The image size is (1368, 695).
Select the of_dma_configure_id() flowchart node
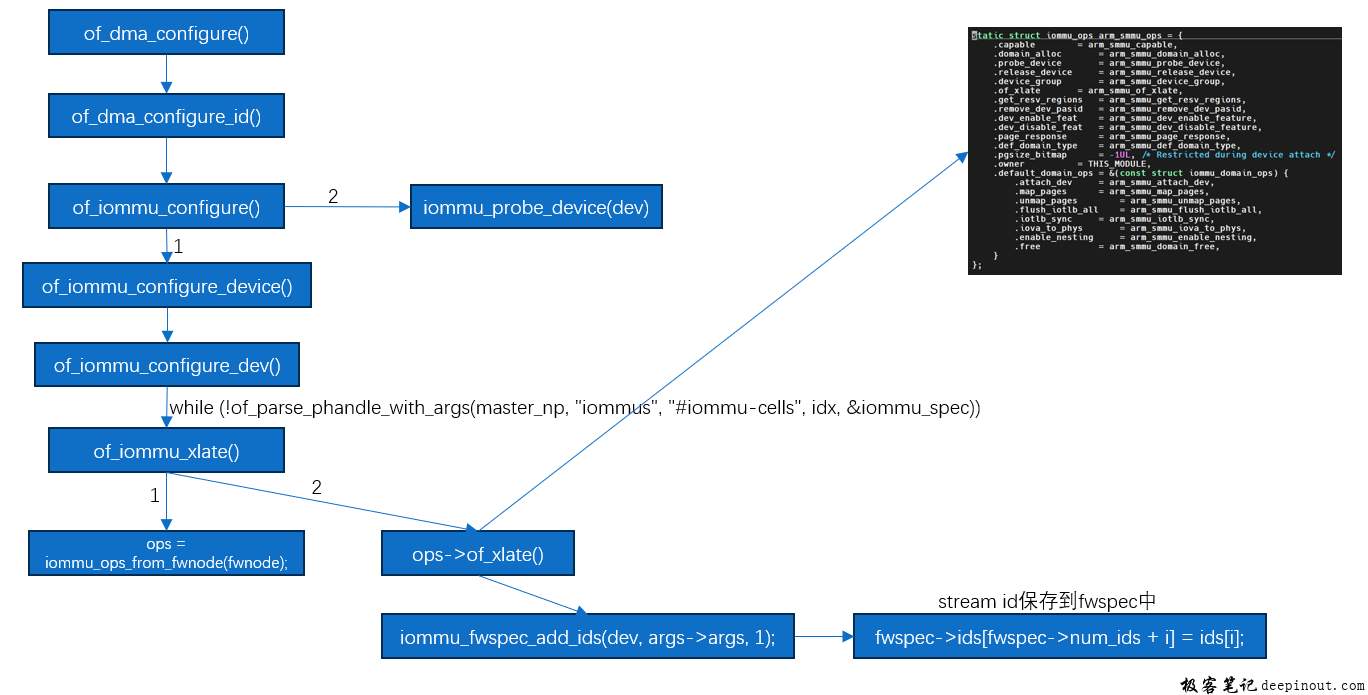(166, 116)
